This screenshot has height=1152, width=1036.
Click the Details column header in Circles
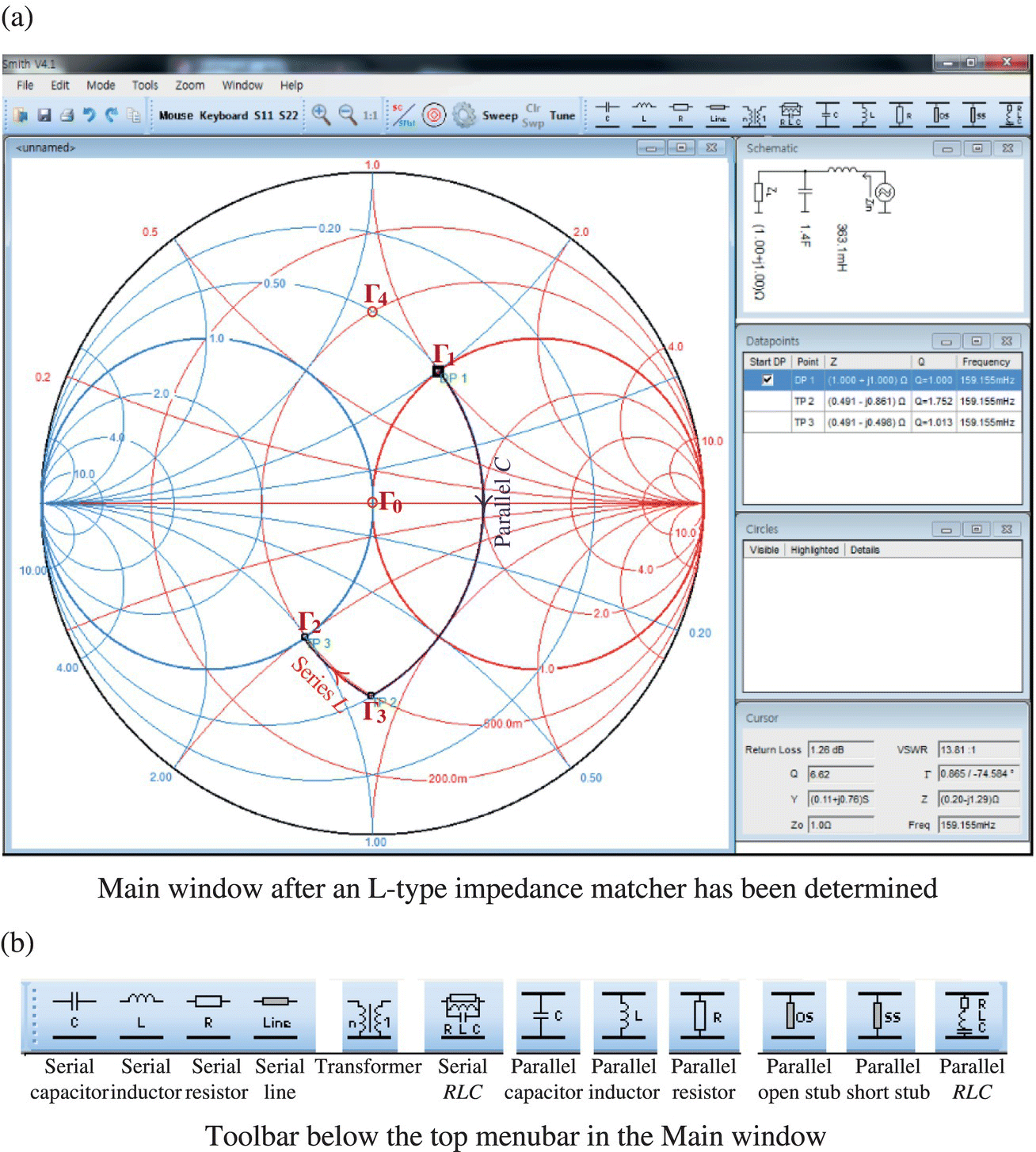(865, 550)
